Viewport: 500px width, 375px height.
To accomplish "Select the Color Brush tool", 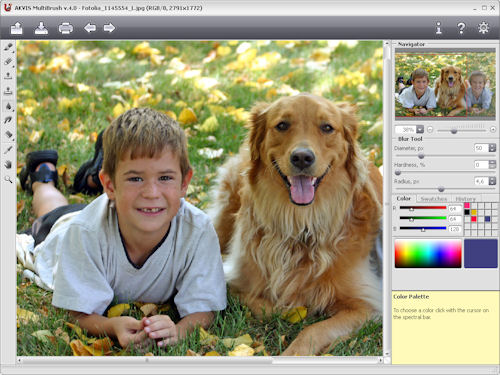I will (x=8, y=47).
